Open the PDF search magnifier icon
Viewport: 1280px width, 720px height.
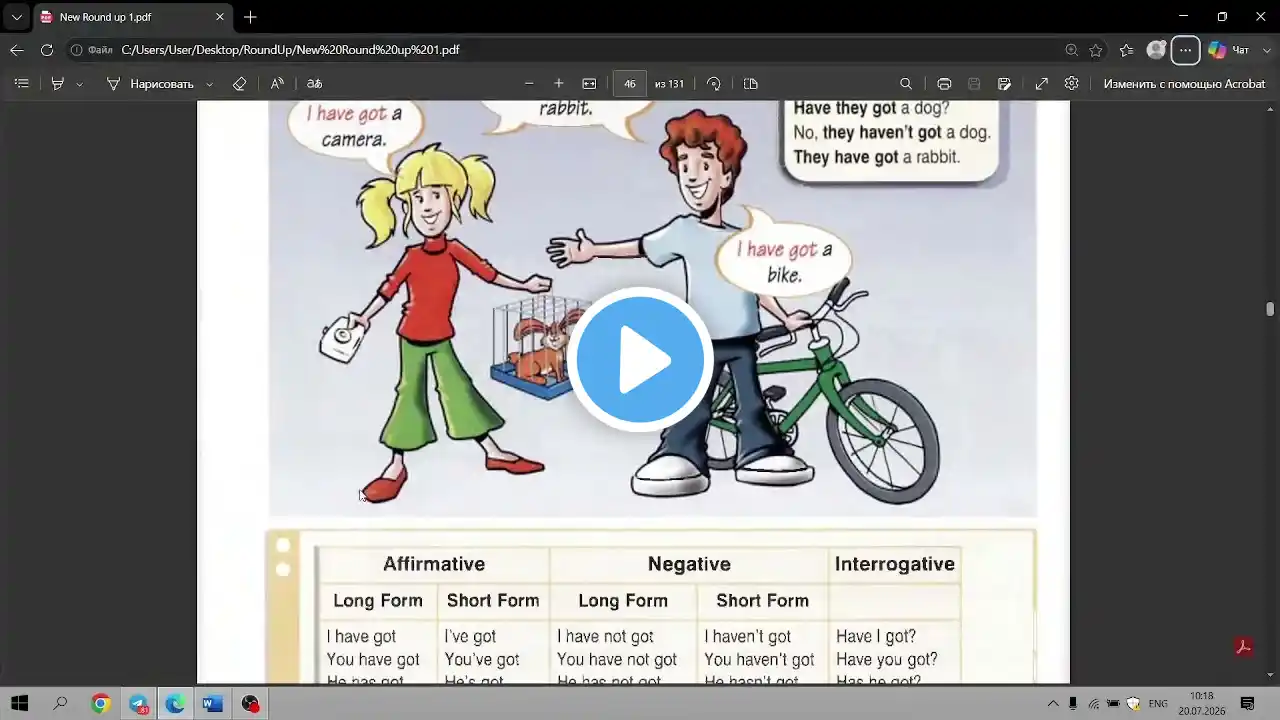906,84
